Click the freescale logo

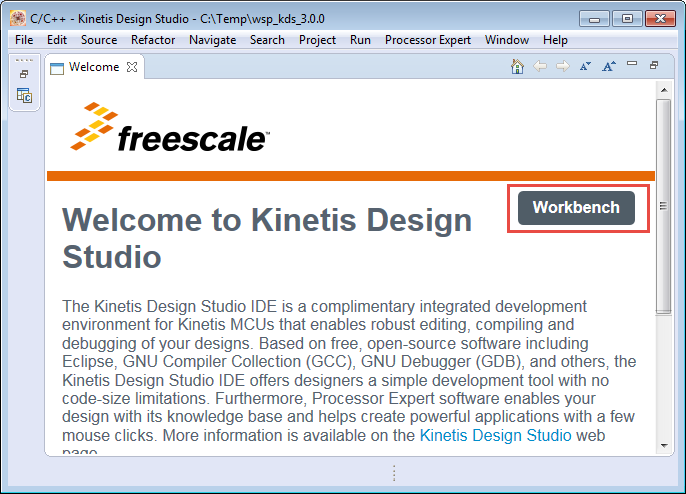170,127
